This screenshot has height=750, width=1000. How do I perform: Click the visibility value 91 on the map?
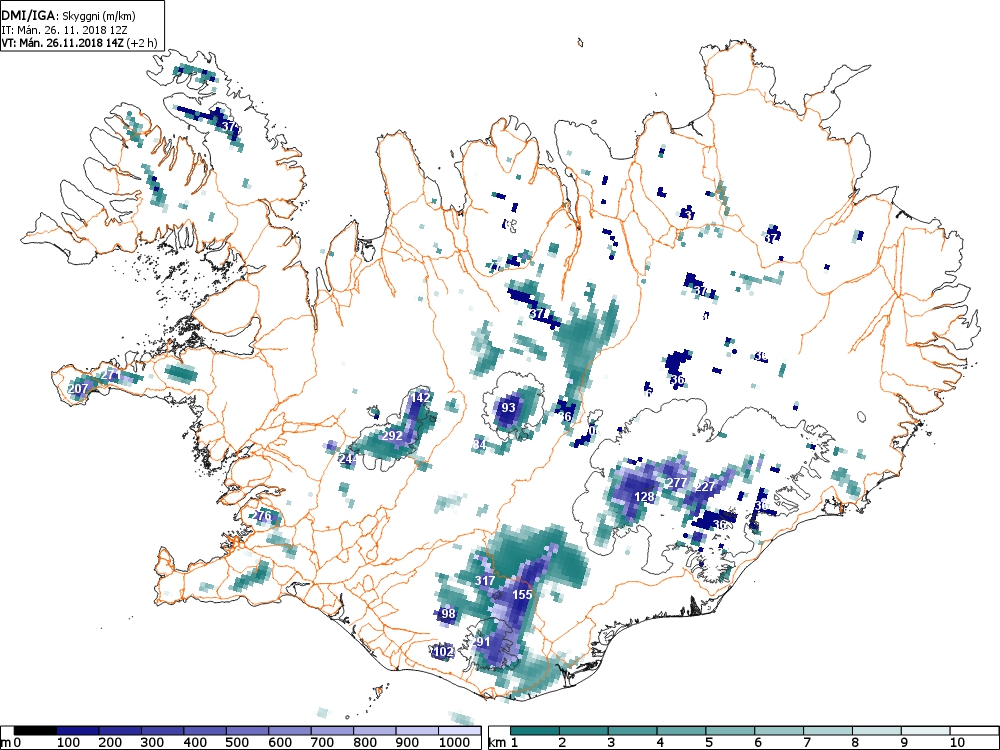[483, 642]
